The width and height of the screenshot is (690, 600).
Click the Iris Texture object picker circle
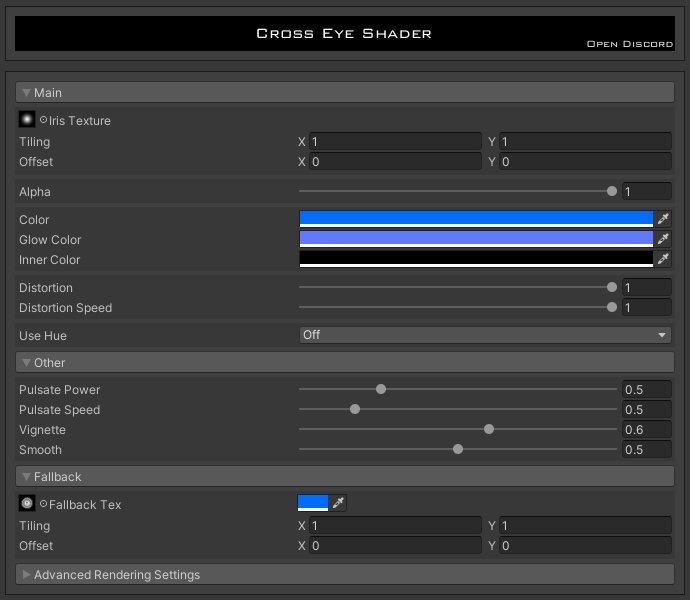click(x=43, y=120)
